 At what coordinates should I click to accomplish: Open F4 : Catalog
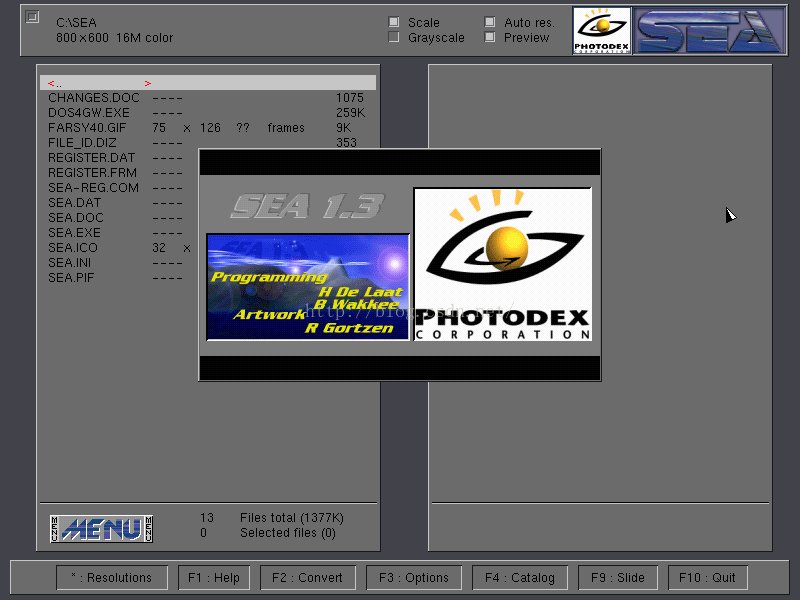coord(520,578)
